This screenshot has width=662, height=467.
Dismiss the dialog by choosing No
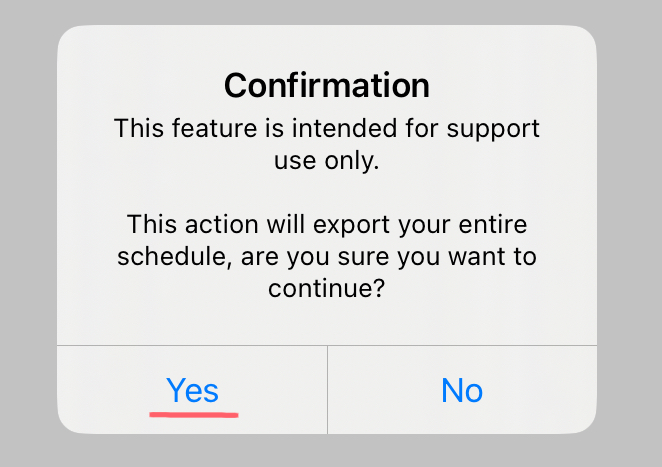tap(462, 390)
